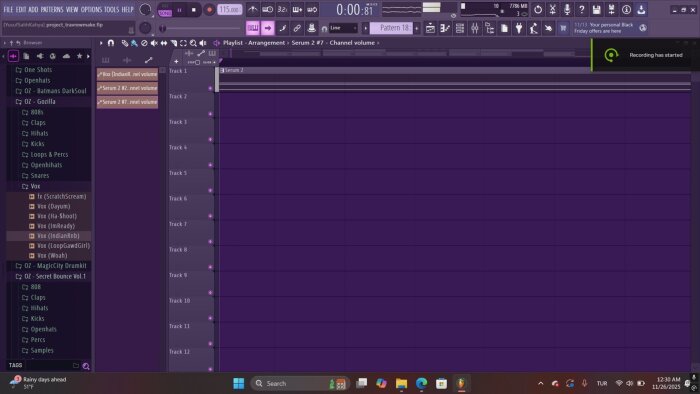Open the Channel rack icon

tap(460, 28)
